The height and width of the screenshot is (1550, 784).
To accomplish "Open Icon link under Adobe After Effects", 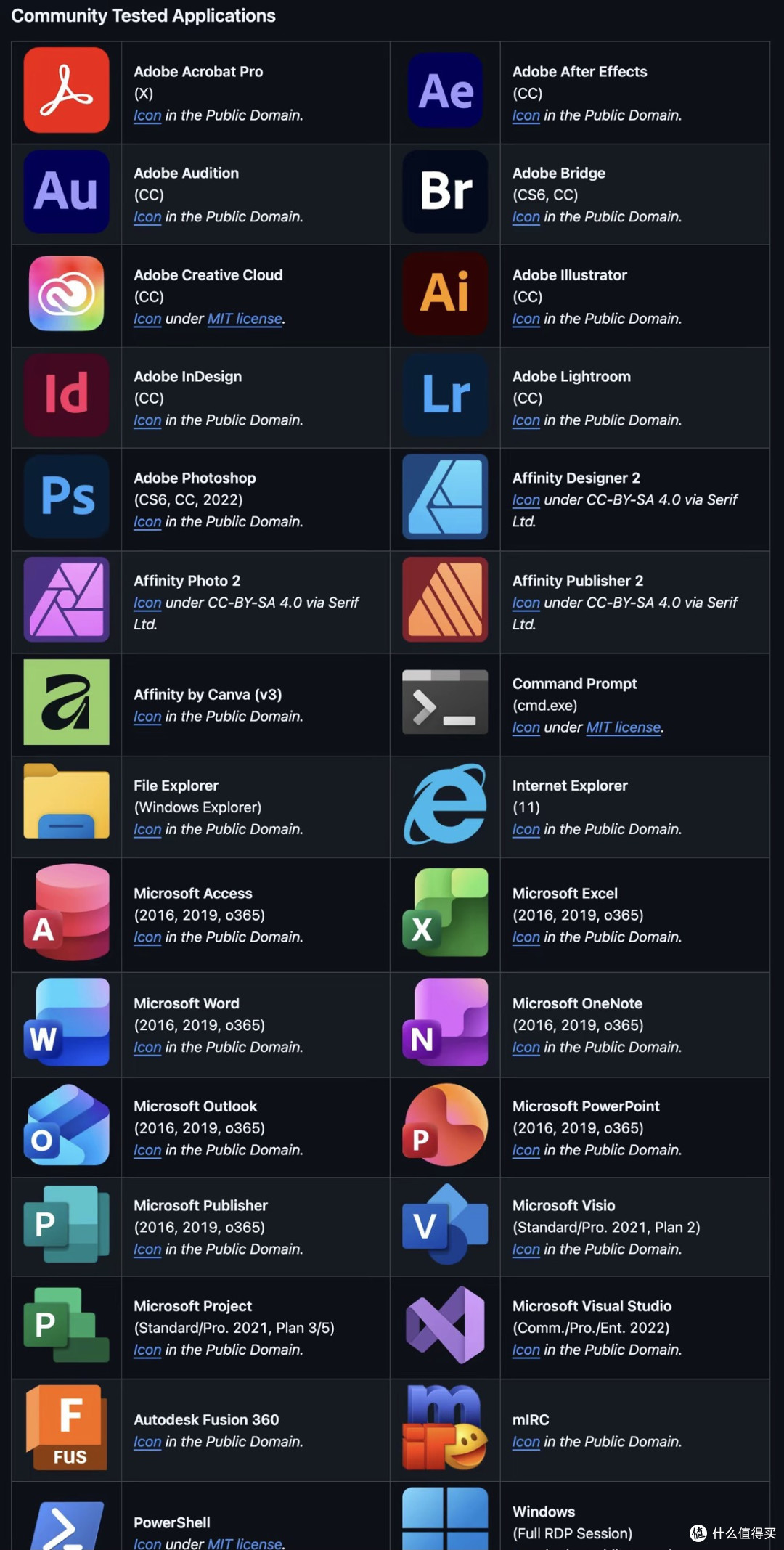I will 526,115.
